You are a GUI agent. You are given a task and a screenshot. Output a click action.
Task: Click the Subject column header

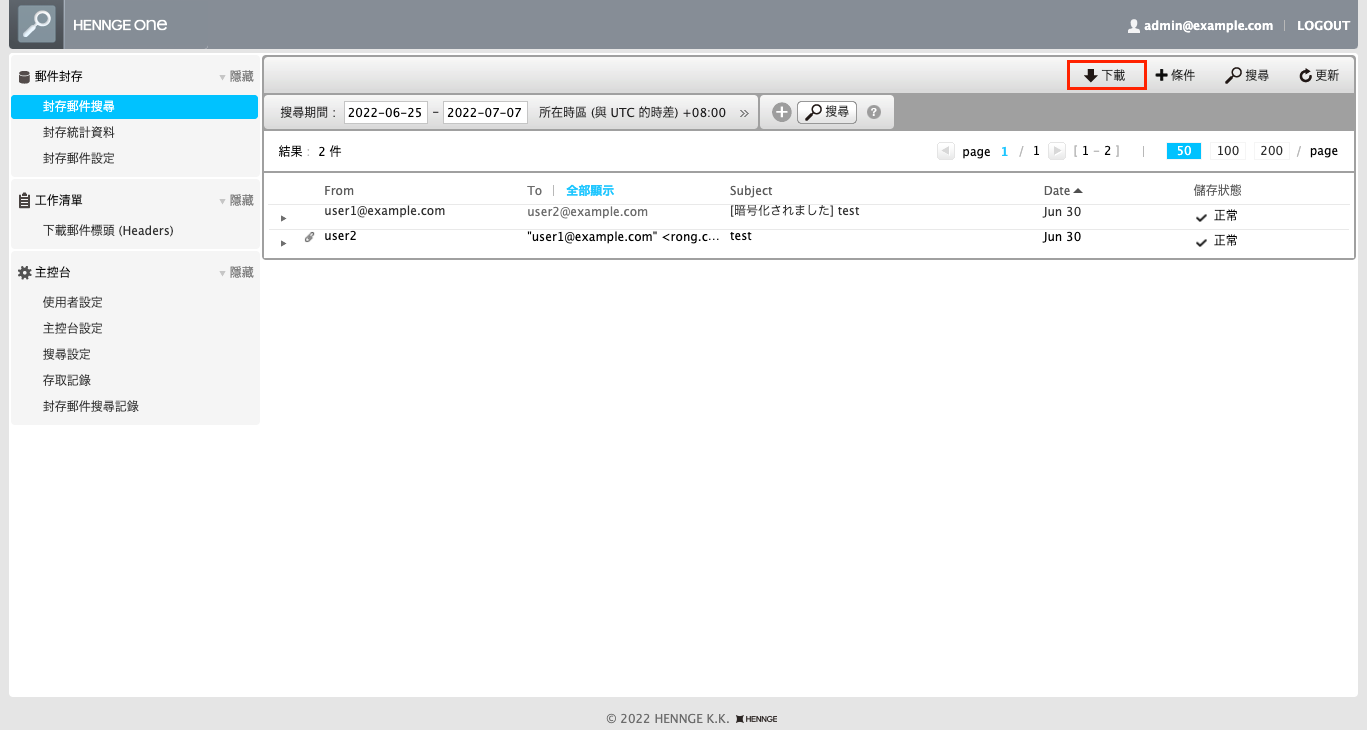(751, 190)
